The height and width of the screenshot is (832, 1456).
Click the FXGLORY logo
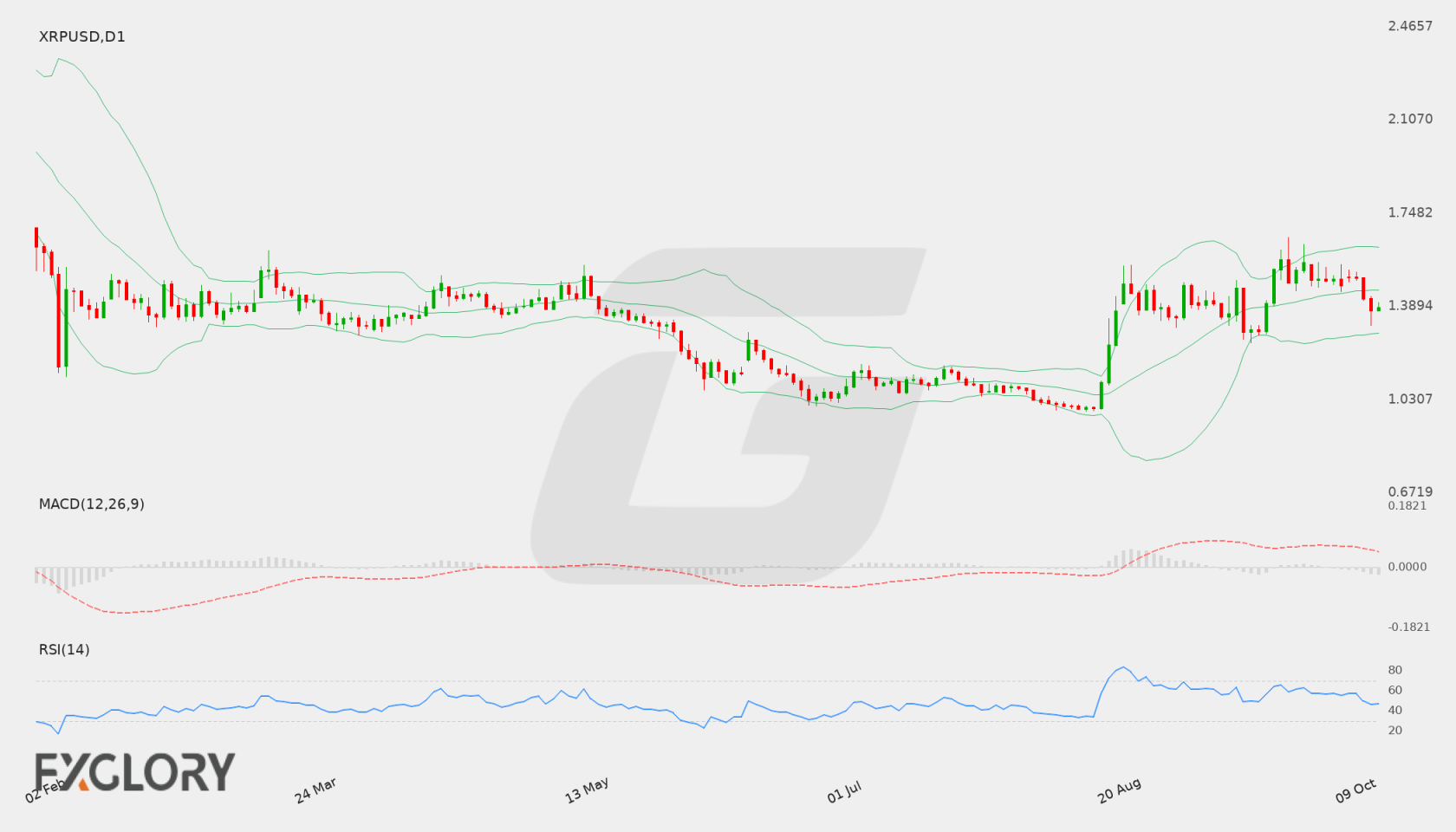tap(134, 771)
